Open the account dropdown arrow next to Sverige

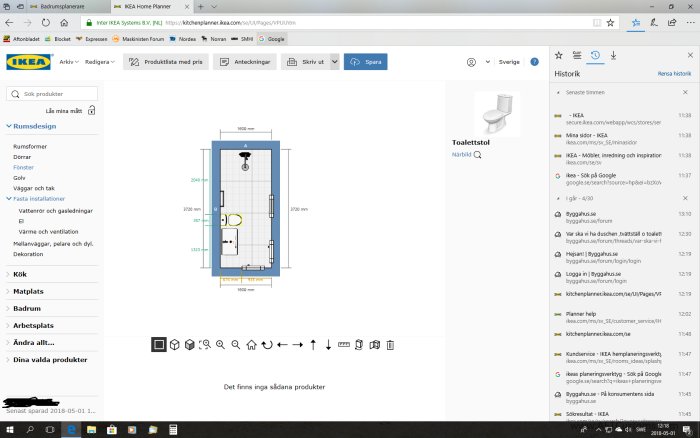click(488, 62)
